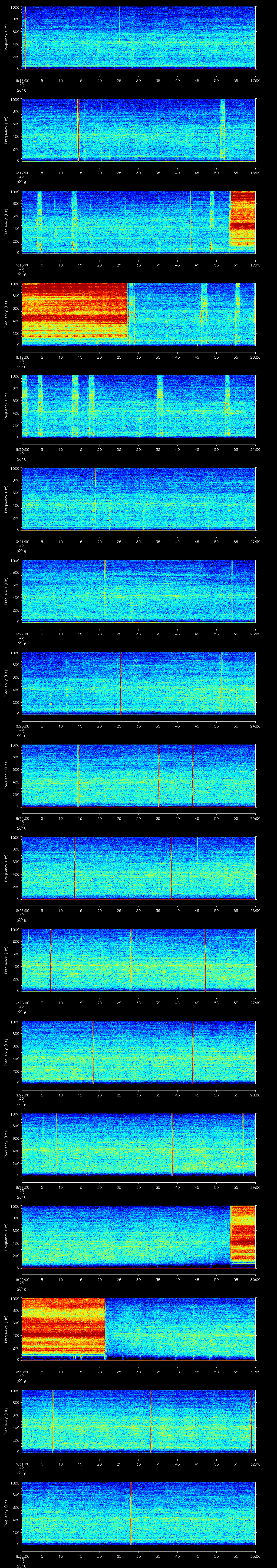Select the red noise burst ending the 6:18:00 spectrogram
Viewport: 277px width, 1568px height.
coord(243,219)
